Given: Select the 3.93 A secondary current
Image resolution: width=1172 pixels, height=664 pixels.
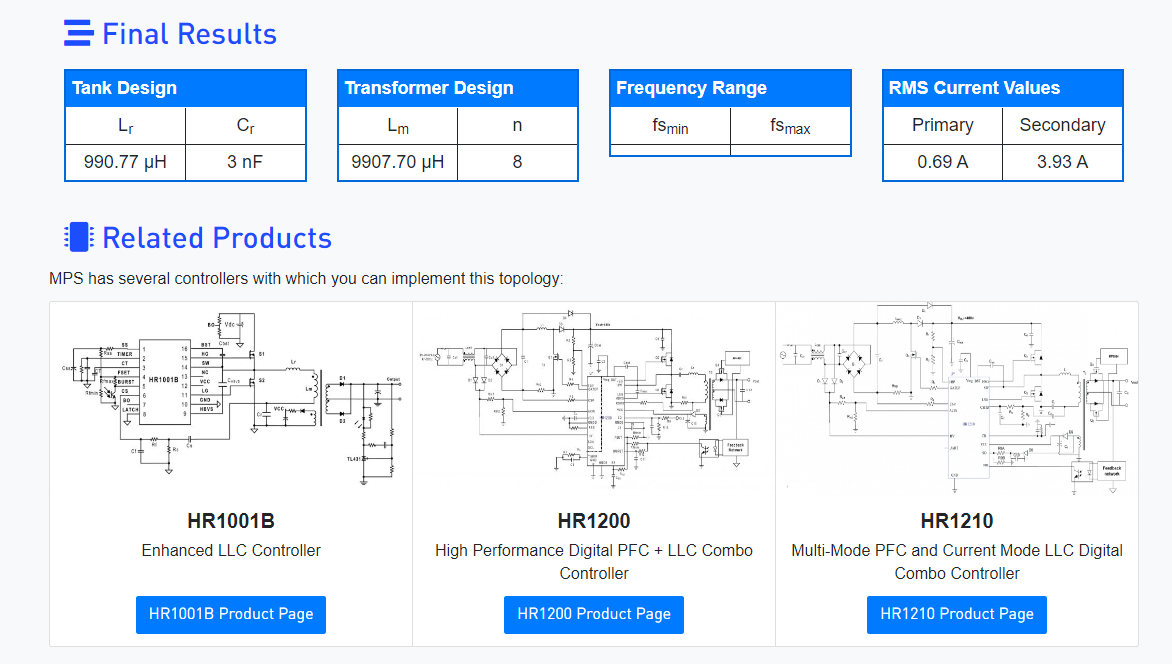Looking at the screenshot, I should click(1062, 162).
